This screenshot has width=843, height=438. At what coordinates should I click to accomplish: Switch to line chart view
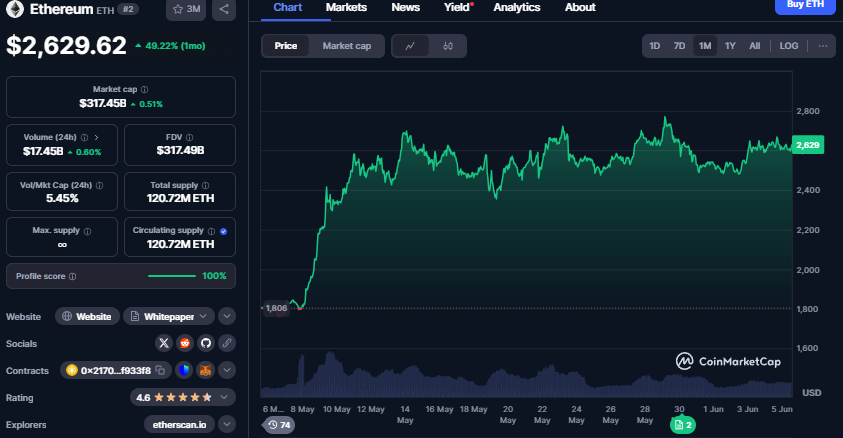click(x=410, y=46)
